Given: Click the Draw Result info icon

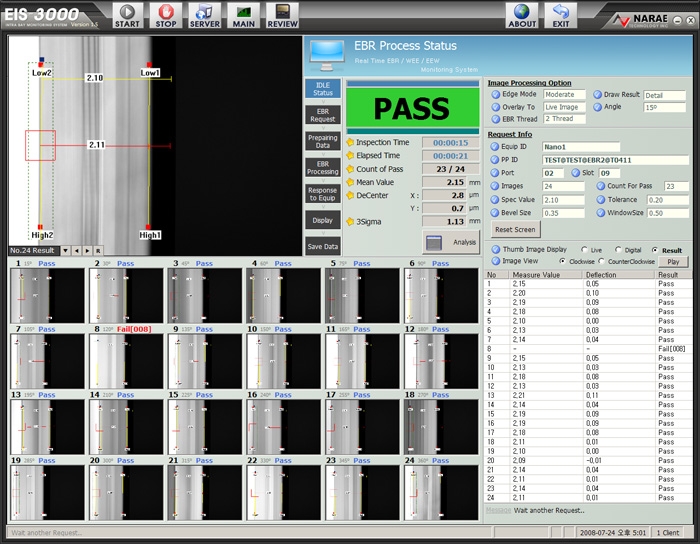Looking at the screenshot, I should click(597, 95).
